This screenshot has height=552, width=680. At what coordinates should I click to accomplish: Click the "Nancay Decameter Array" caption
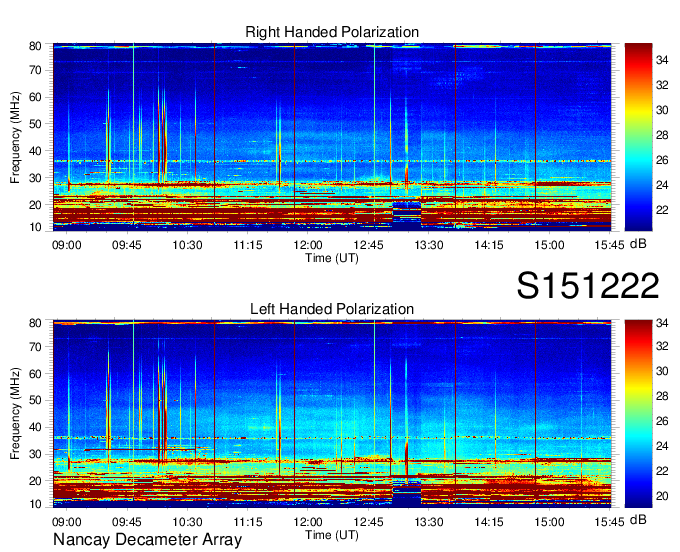[x=147, y=540]
